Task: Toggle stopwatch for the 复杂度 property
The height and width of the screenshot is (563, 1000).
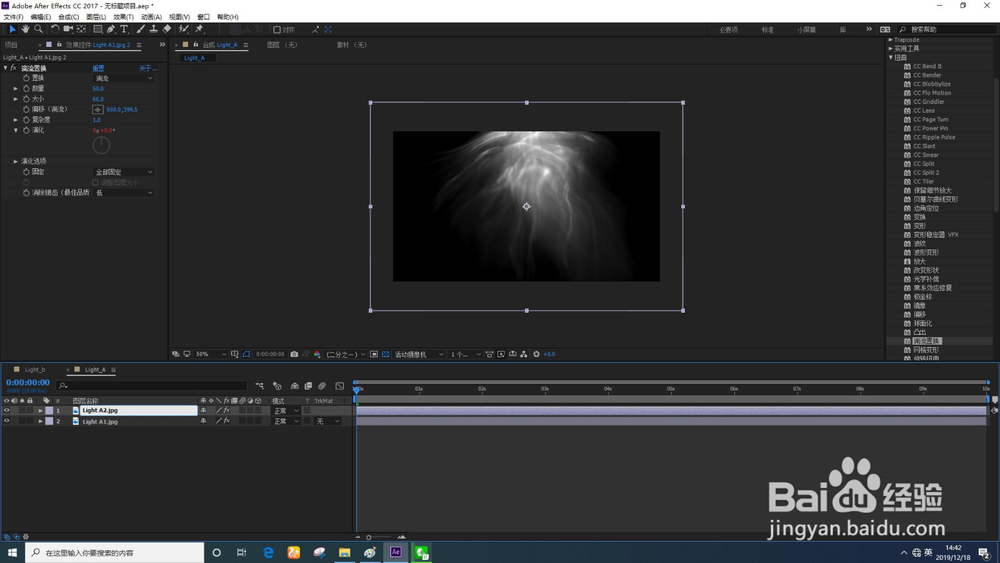Action: pyautogui.click(x=26, y=120)
